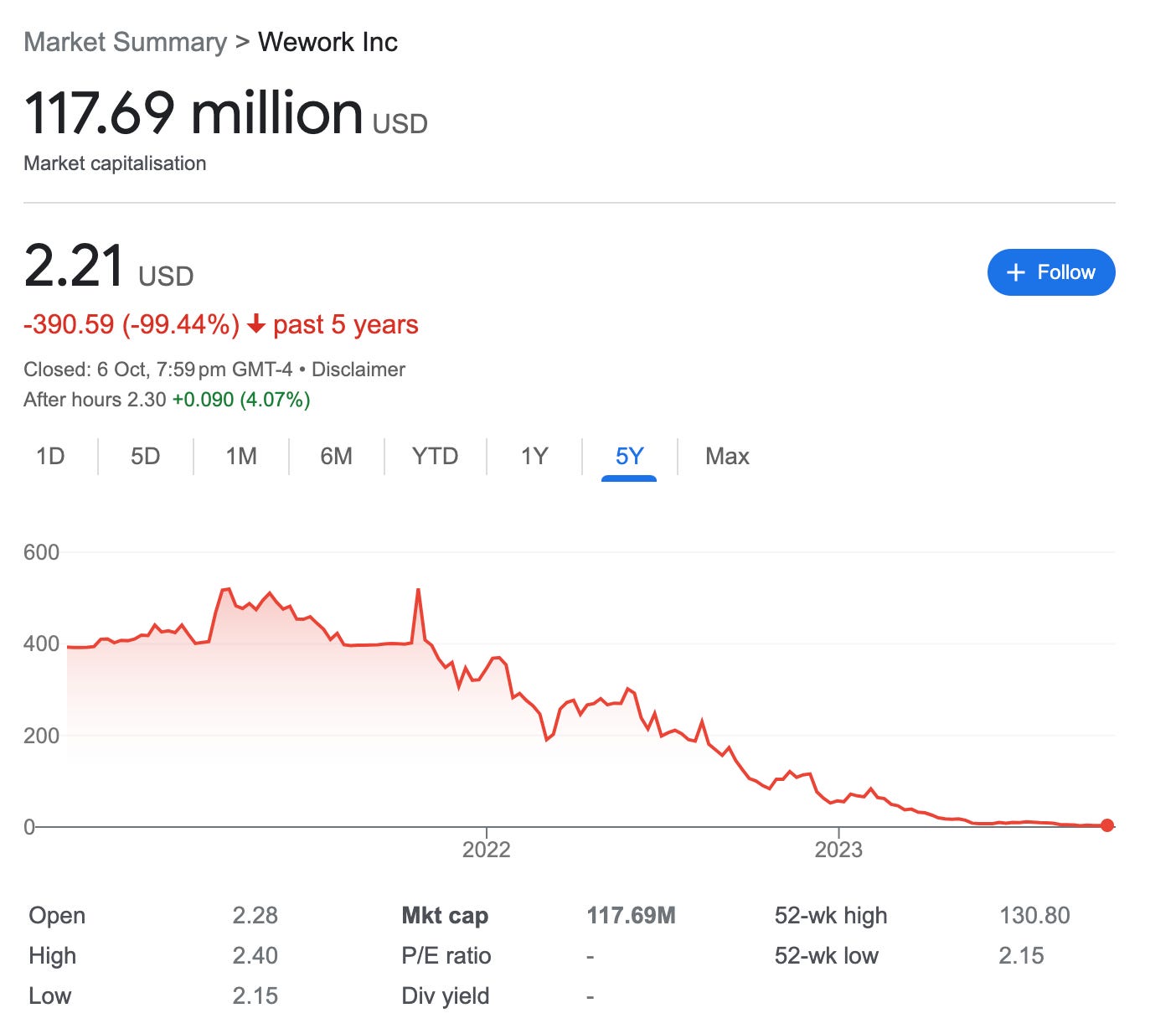
Task: Click the 52-wk low value 2.15
Action: [1021, 955]
